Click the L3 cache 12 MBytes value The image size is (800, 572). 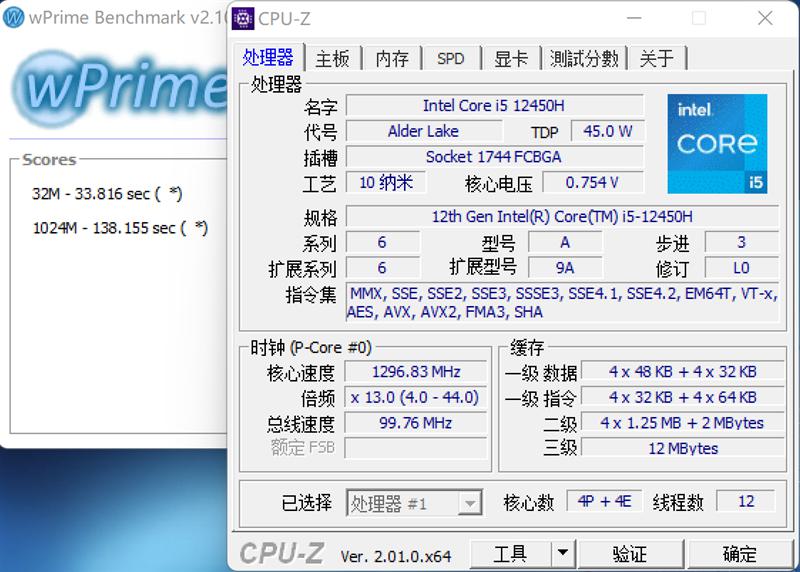pyautogui.click(x=683, y=448)
